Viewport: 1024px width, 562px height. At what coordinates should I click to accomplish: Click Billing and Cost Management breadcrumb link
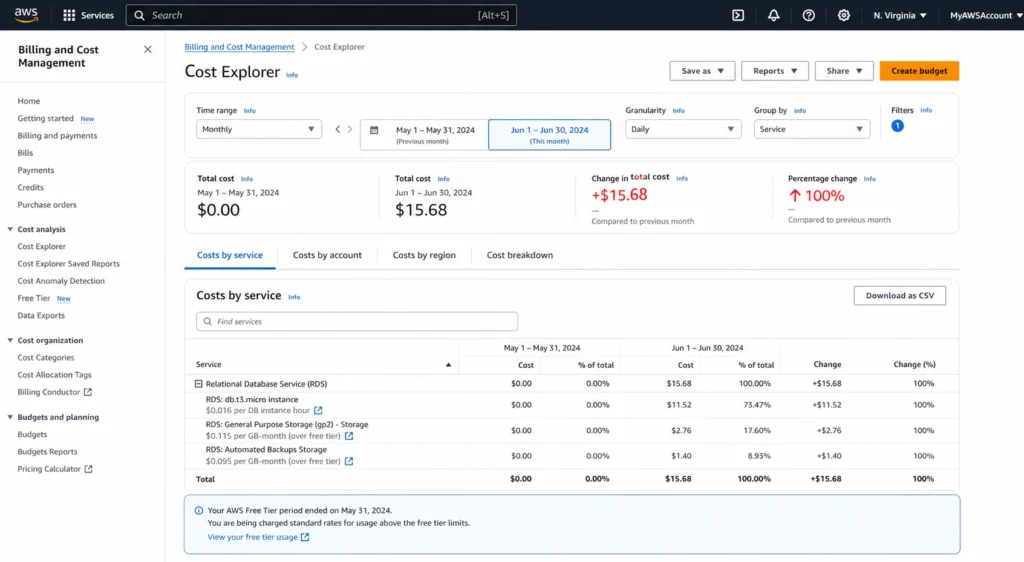pos(239,47)
